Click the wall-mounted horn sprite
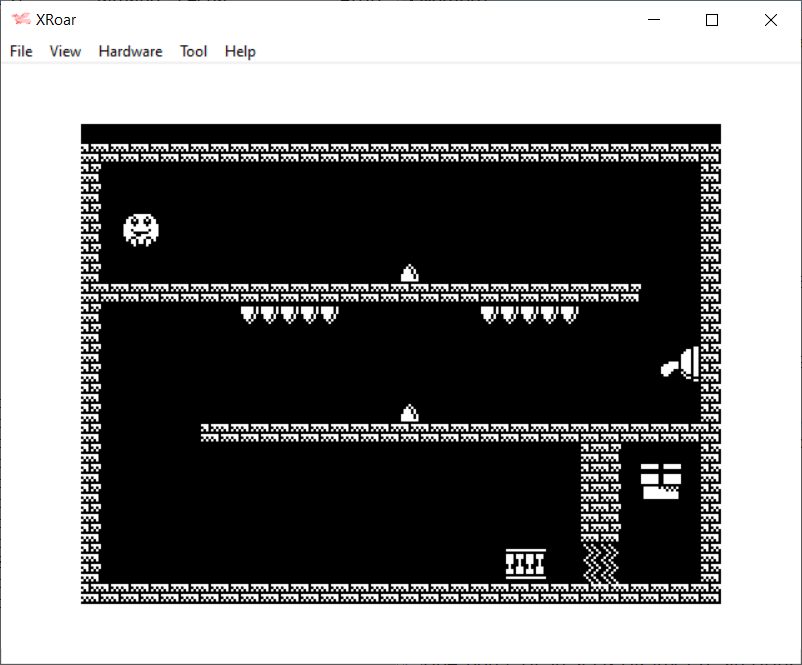Image resolution: width=802 pixels, height=665 pixels. [682, 364]
